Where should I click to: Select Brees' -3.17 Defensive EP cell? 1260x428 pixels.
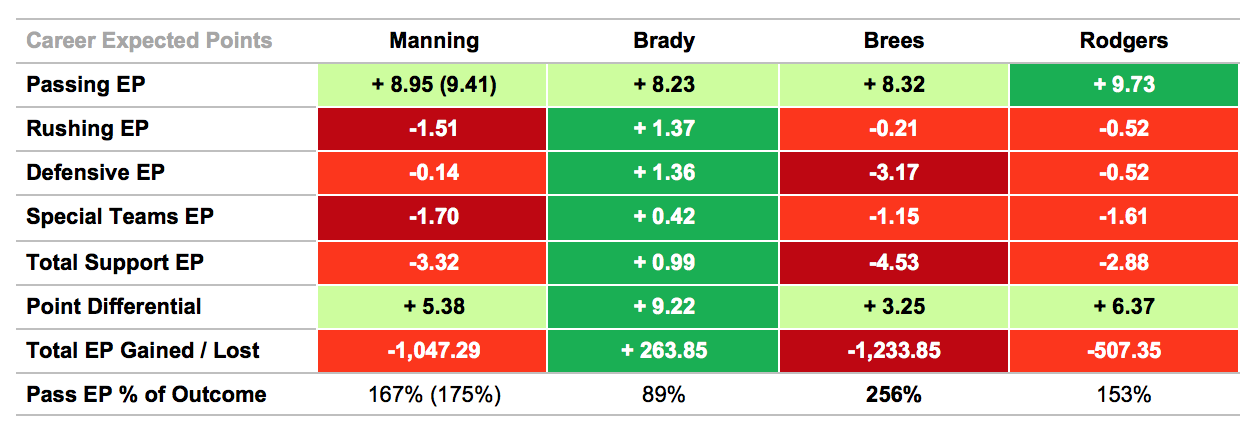pos(893,173)
